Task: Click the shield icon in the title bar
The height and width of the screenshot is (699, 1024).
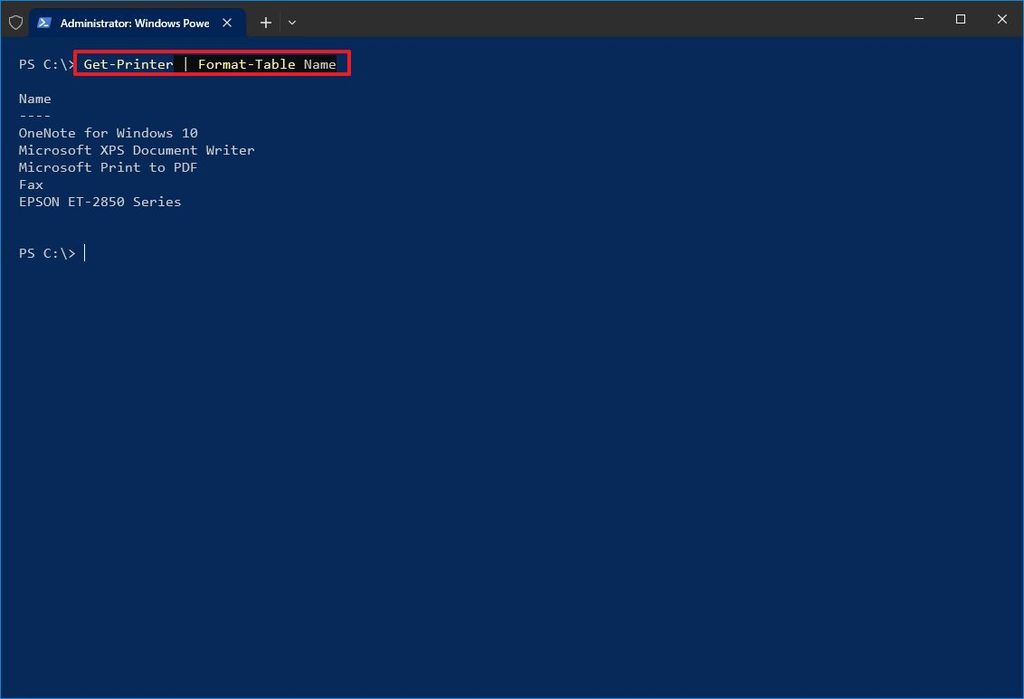Action: [x=16, y=22]
